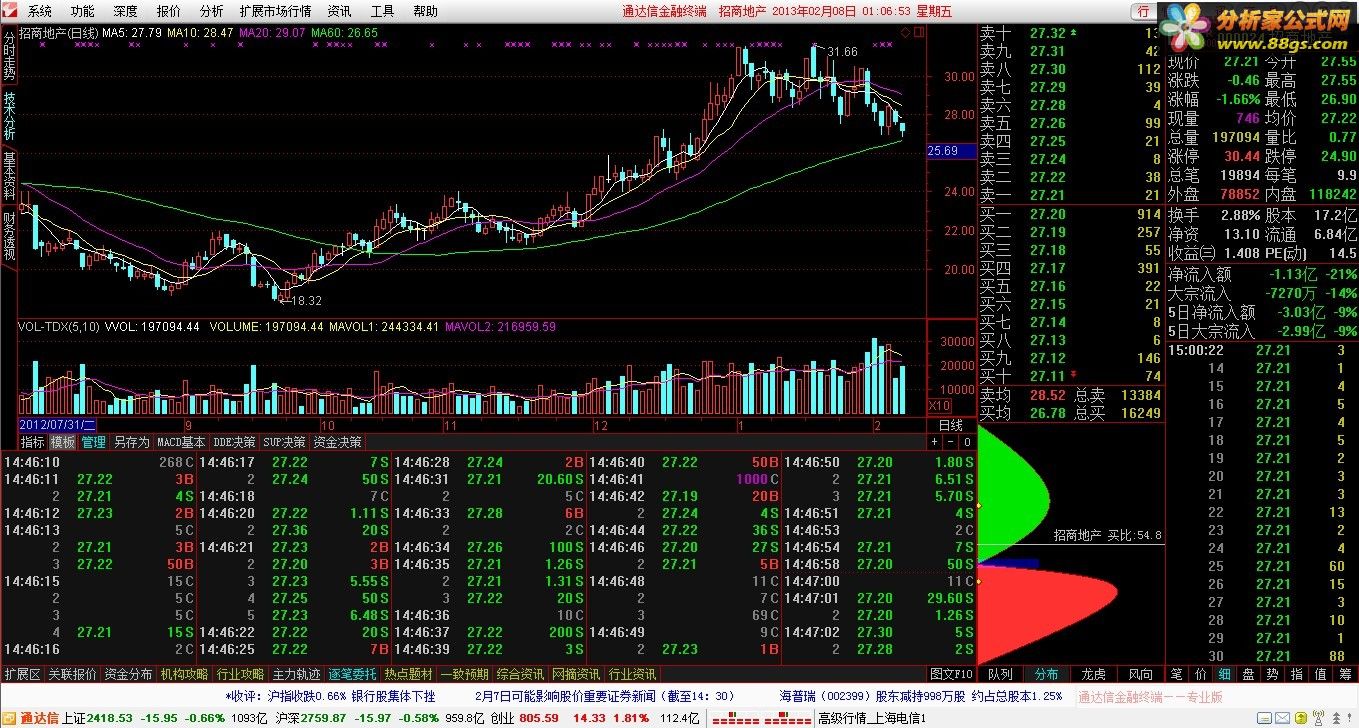Click the 日线 period selector
This screenshot has height=728, width=1359.
click(951, 425)
